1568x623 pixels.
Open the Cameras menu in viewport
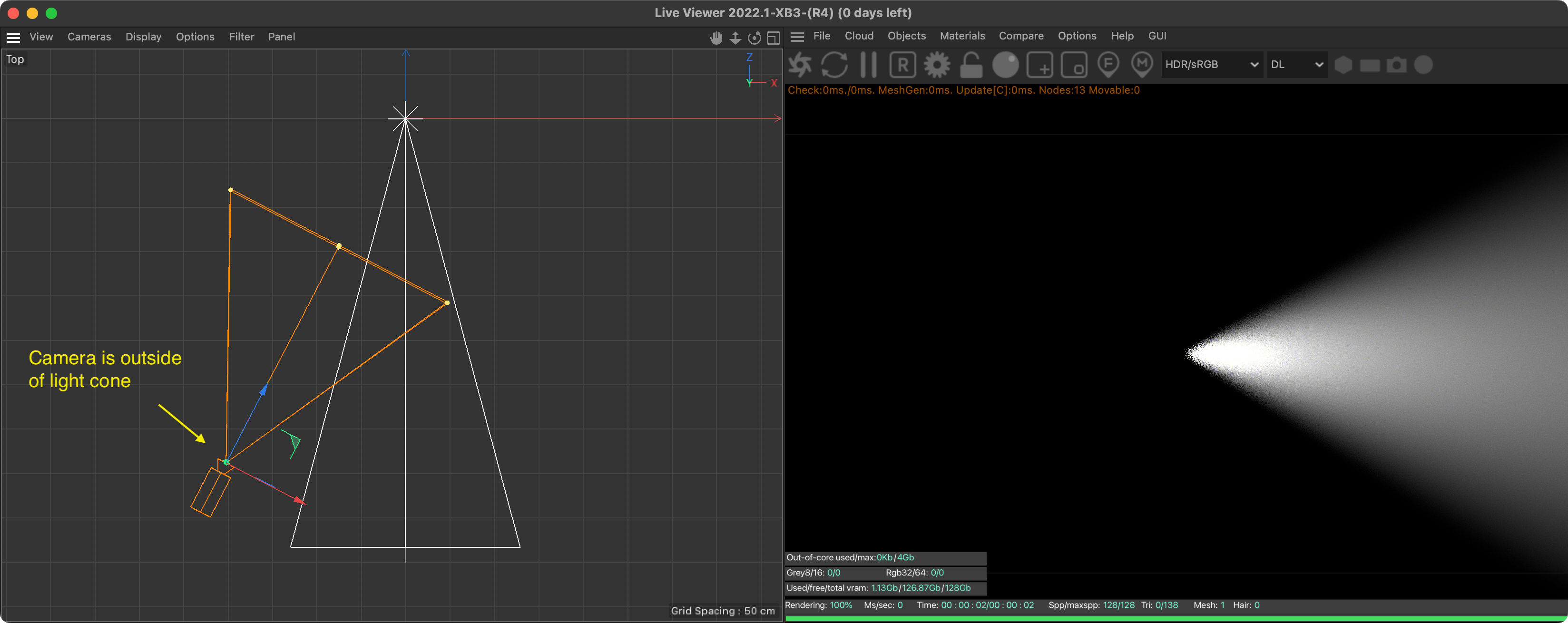(x=89, y=37)
